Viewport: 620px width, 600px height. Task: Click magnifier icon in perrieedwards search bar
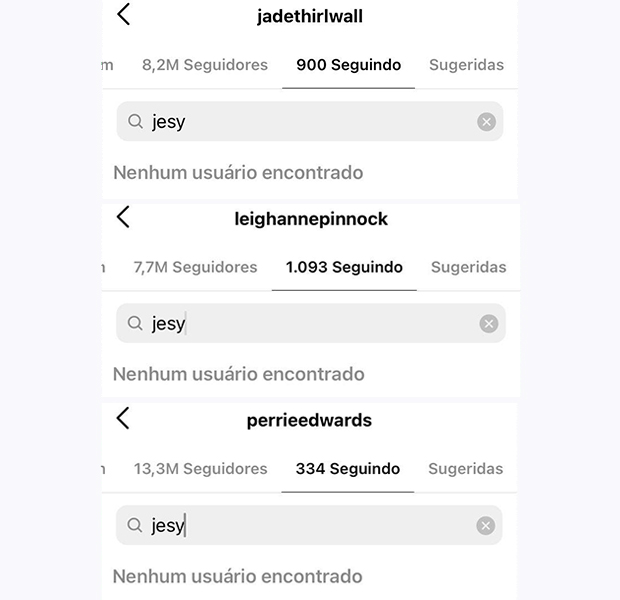[x=134, y=525]
